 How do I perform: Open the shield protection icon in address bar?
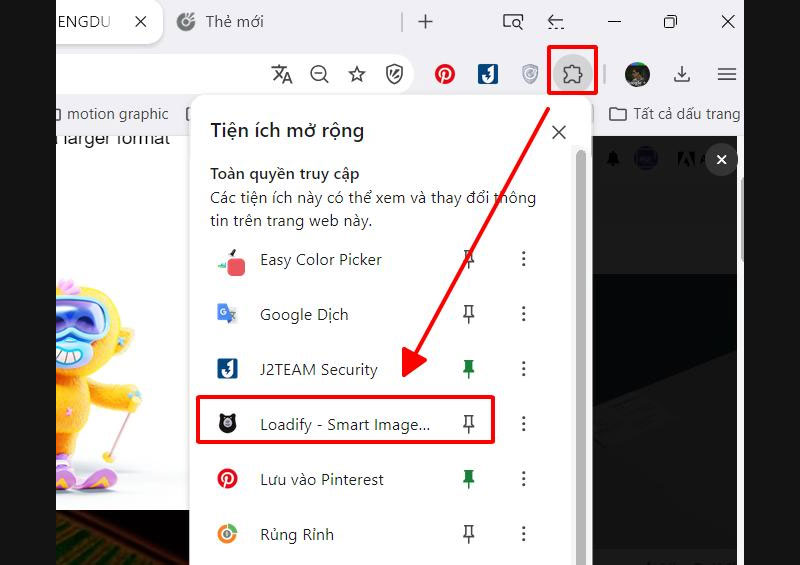394,75
